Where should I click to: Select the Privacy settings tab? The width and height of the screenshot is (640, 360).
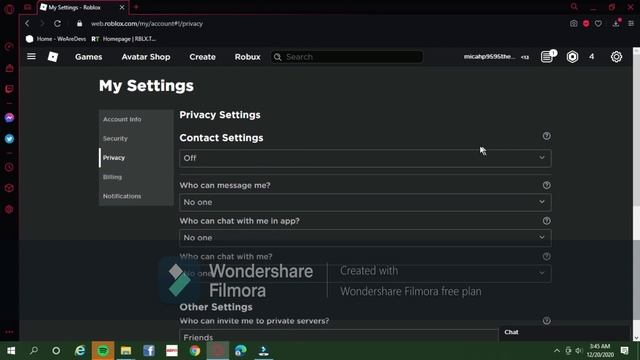(114, 158)
